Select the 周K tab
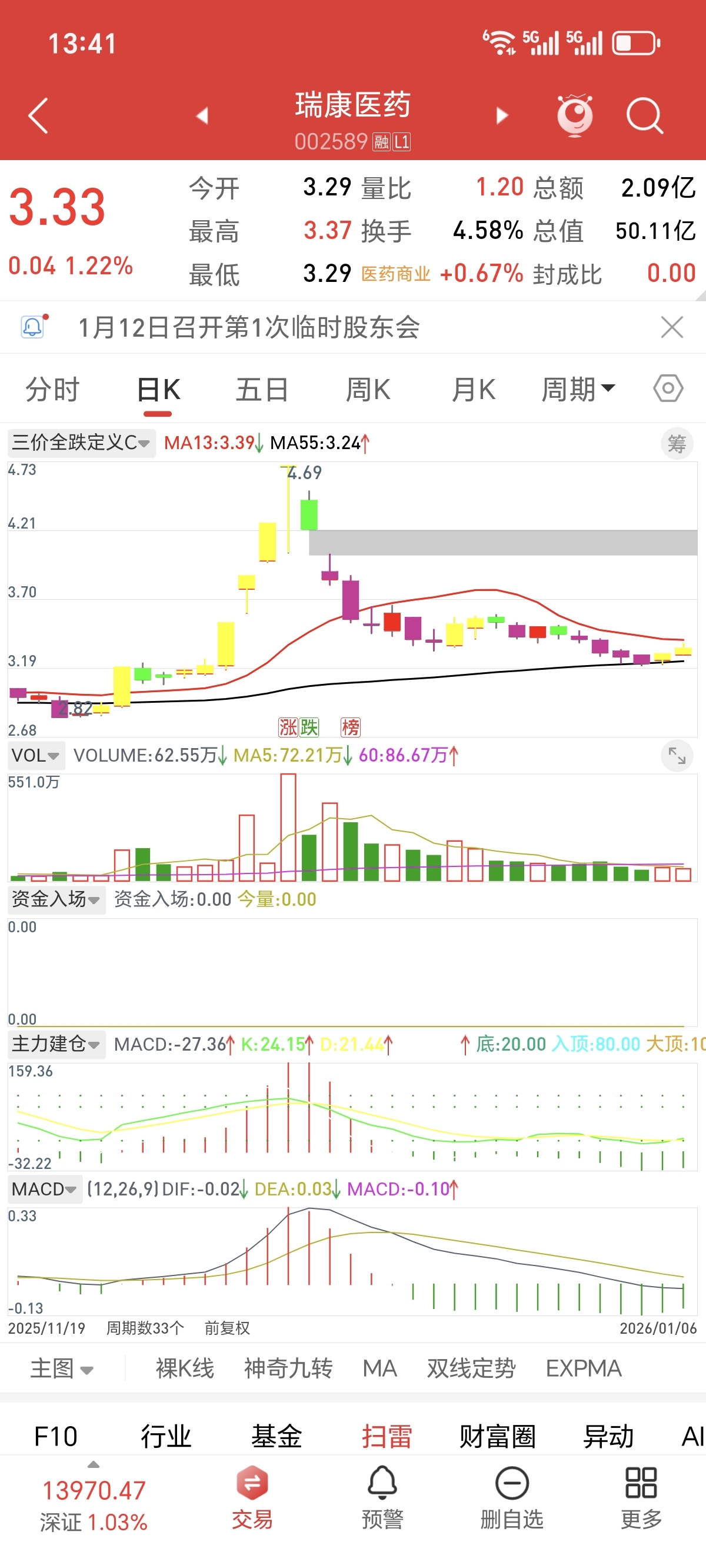 tap(368, 389)
